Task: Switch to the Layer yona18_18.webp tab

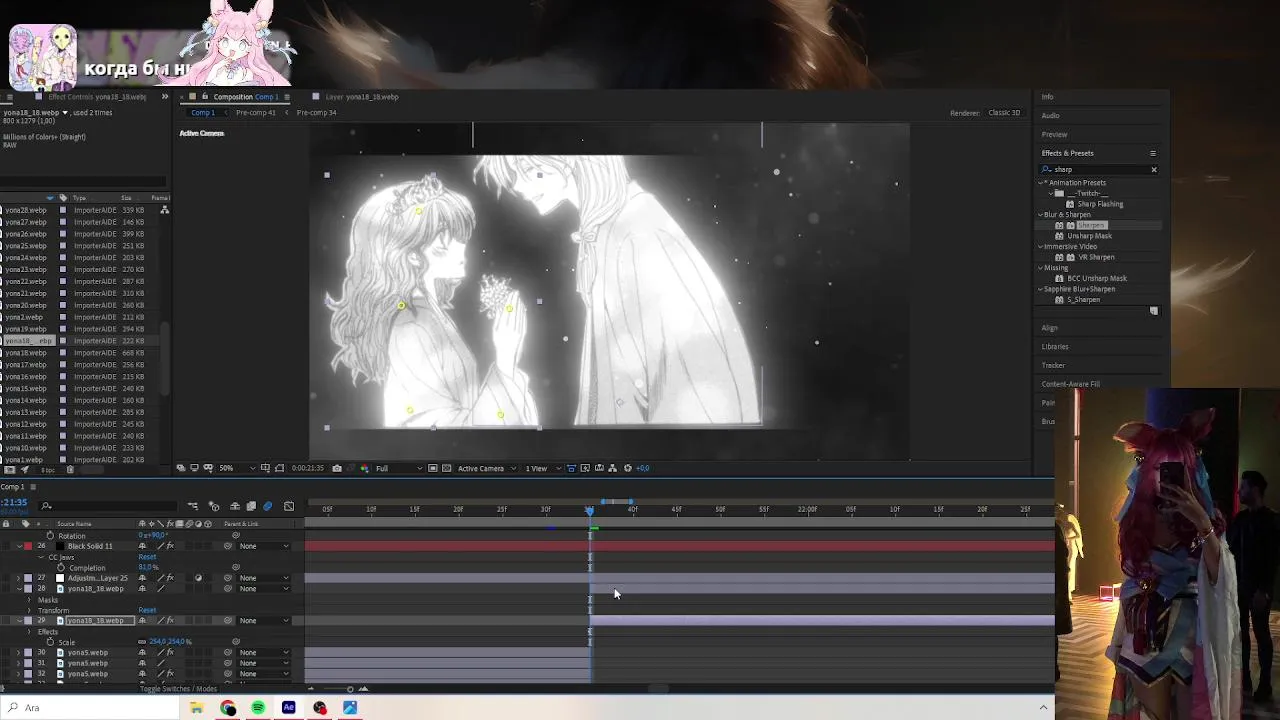Action: tap(361, 97)
